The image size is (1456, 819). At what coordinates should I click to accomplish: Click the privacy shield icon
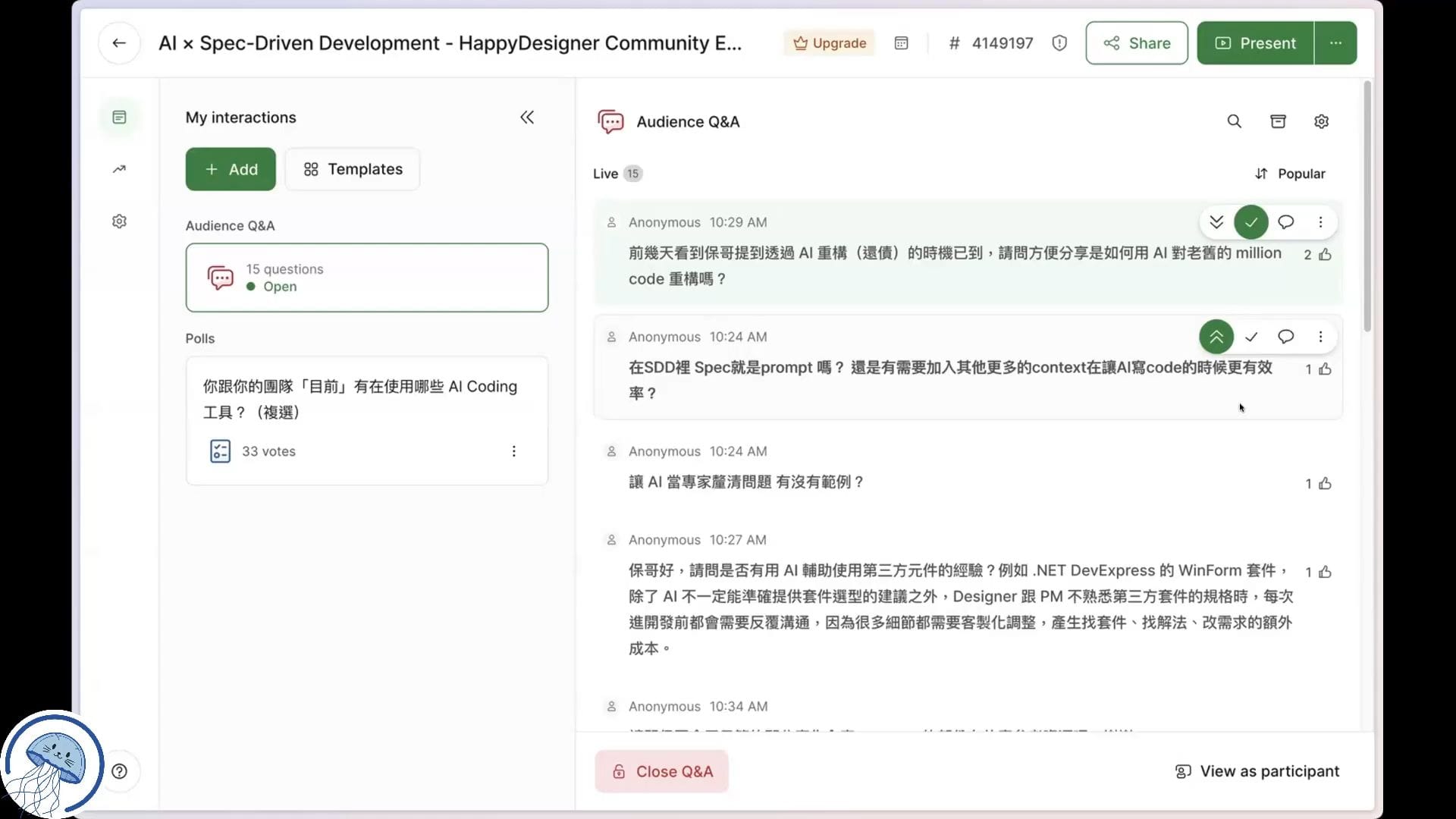tap(1059, 43)
